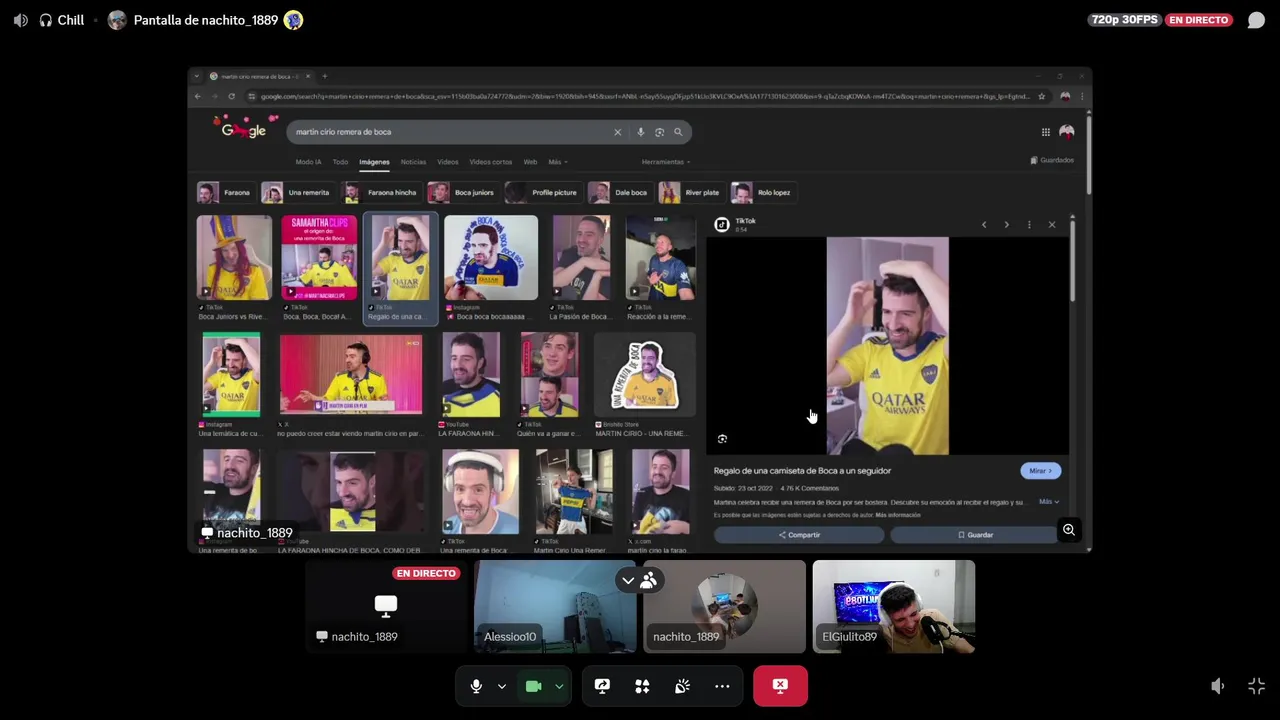Select the Profile picture filter chip

coord(543,192)
